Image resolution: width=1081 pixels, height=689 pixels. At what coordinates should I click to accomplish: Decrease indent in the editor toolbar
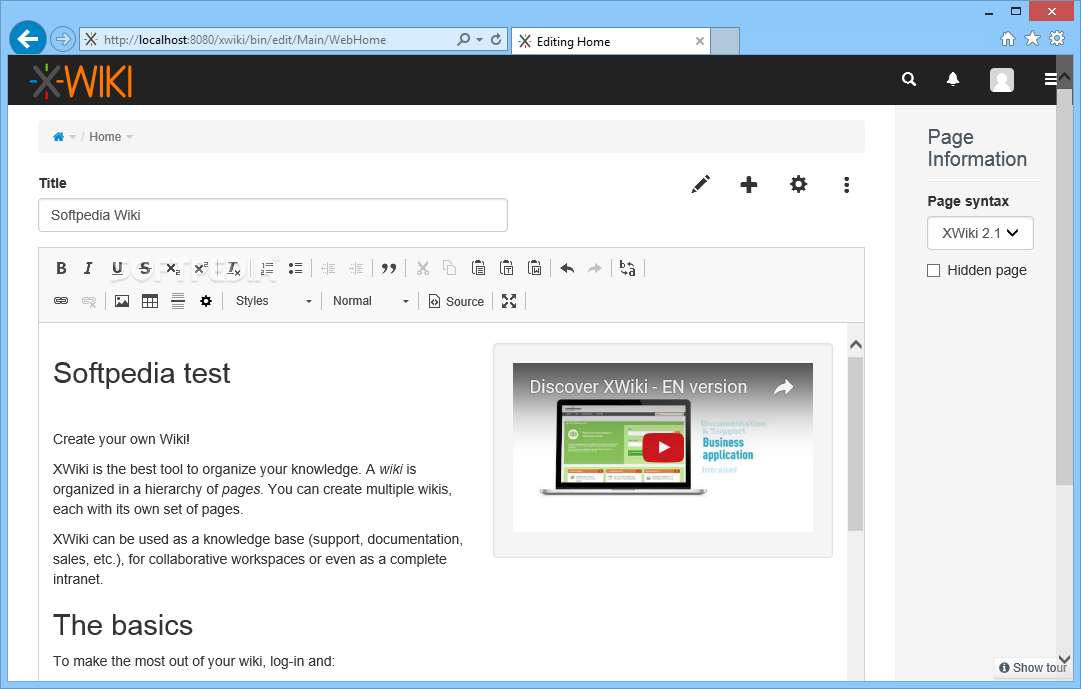tap(328, 268)
